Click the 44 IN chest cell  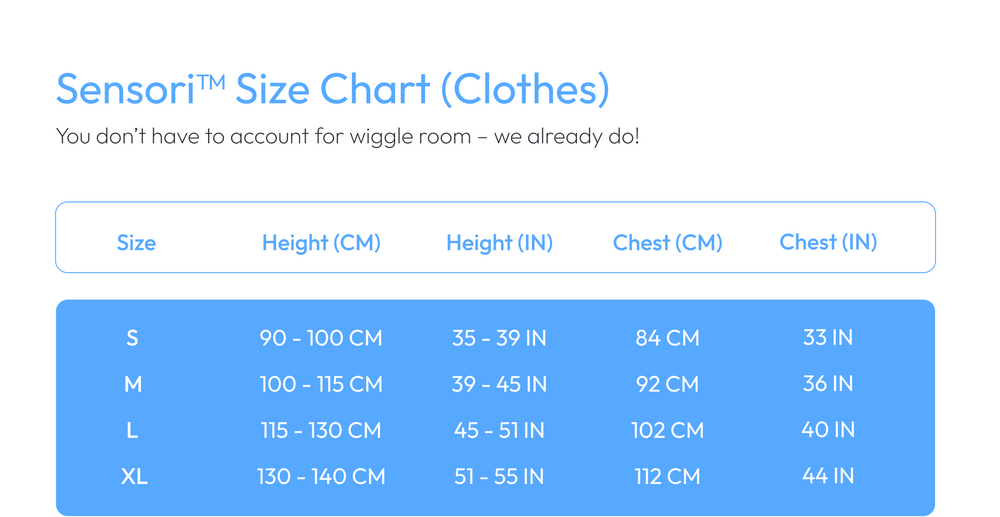[x=828, y=476]
